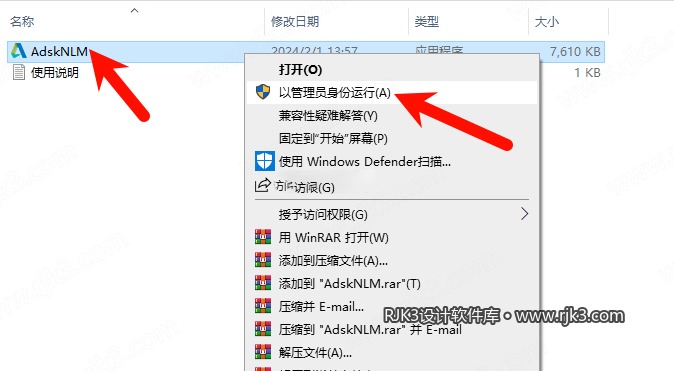Click the text document icon of 使用说明
This screenshot has width=674, height=371.
19,72
